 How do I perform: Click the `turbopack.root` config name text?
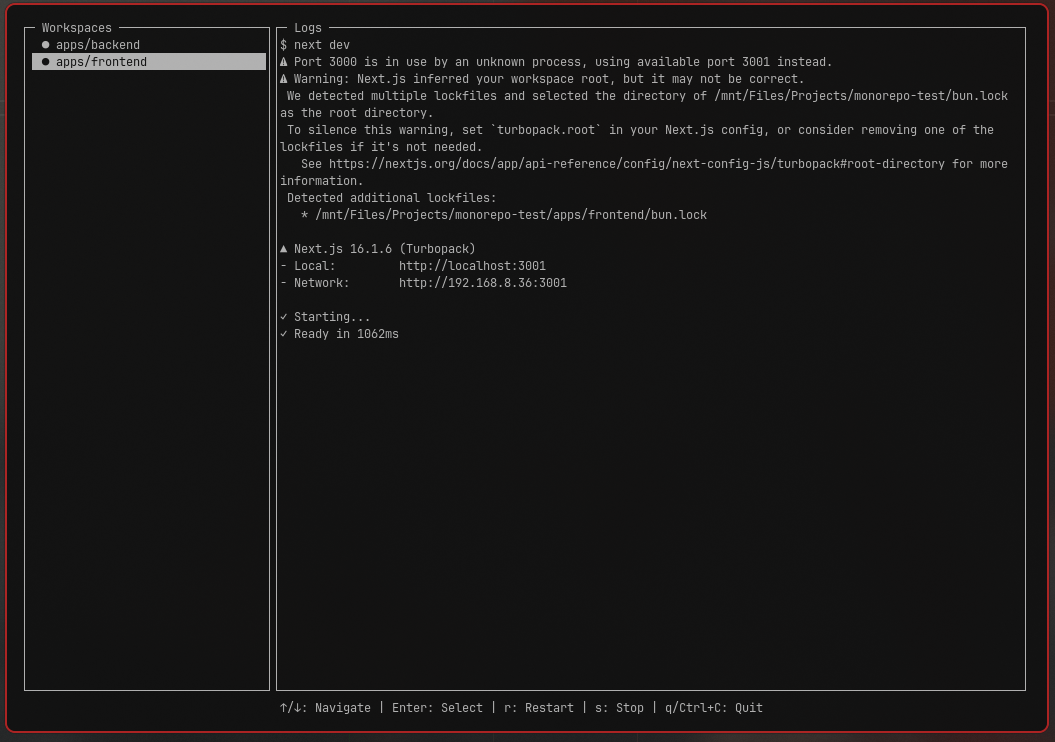pyautogui.click(x=546, y=130)
